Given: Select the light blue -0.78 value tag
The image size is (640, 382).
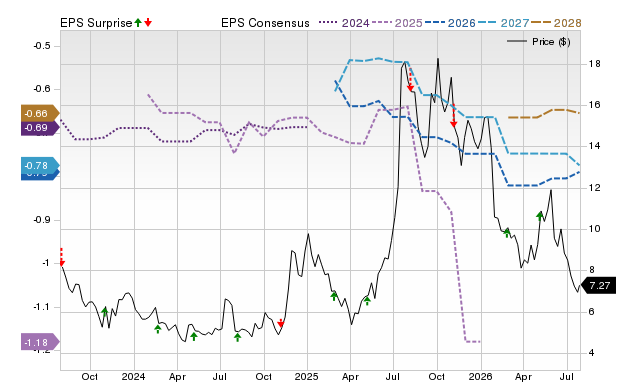Looking at the screenshot, I should click(x=40, y=165).
